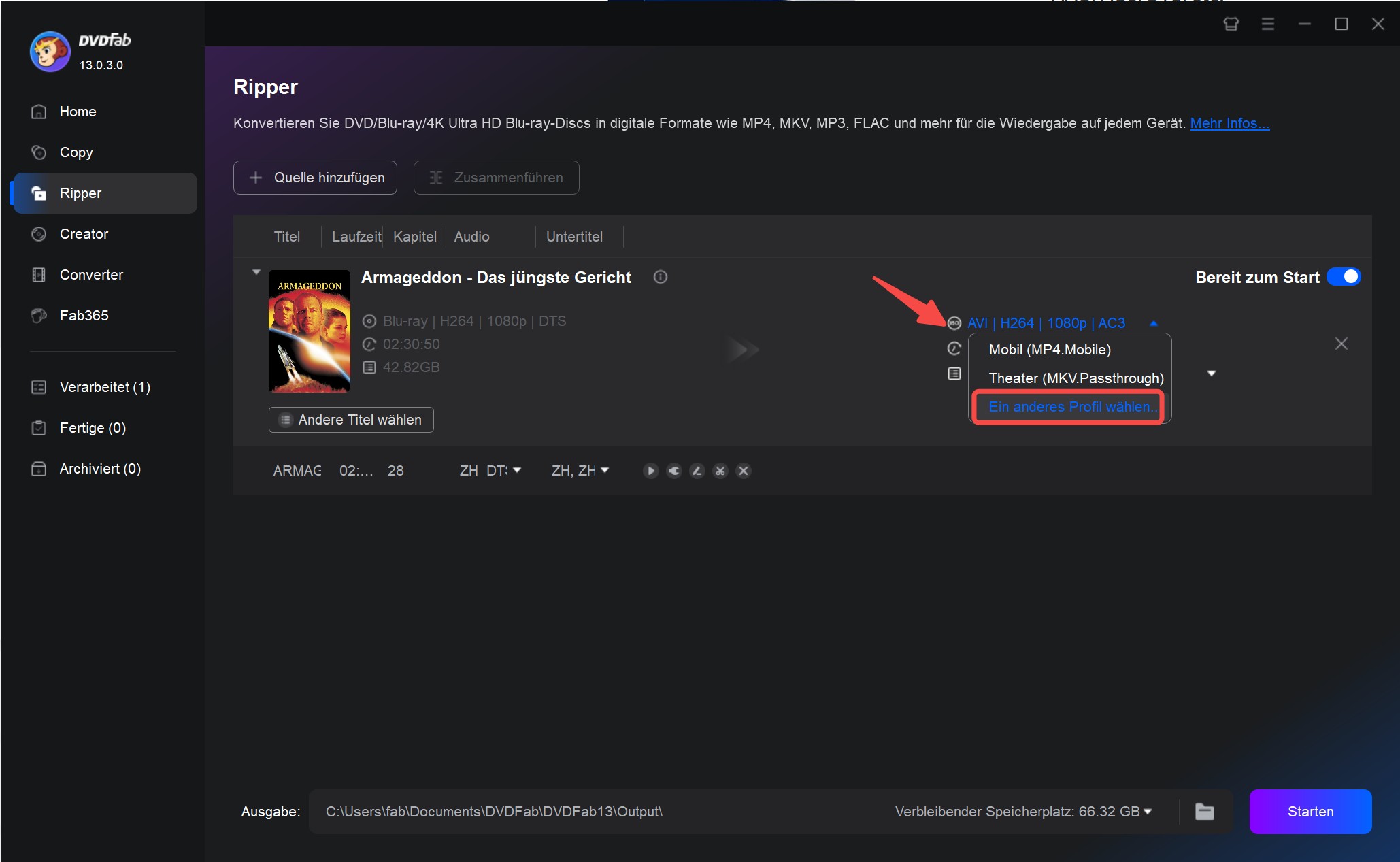Click the output size list icon
The image size is (1400, 862).
point(954,374)
